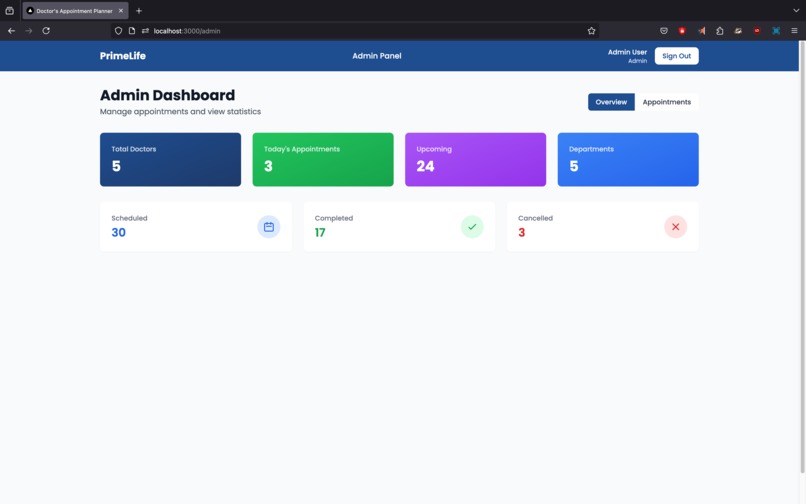Click the red shield extension icon

click(x=682, y=31)
